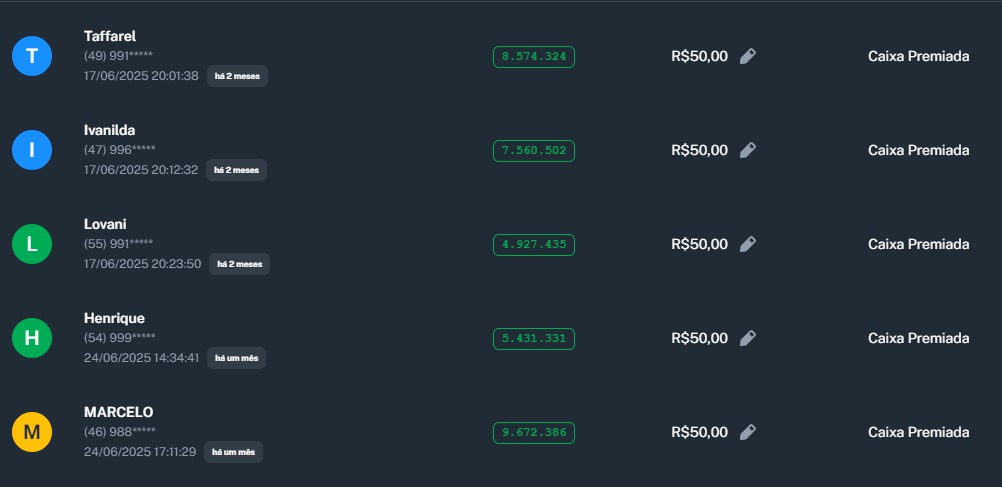Select ticket number 8.574.324 badge
1002x487 pixels.
534,57
